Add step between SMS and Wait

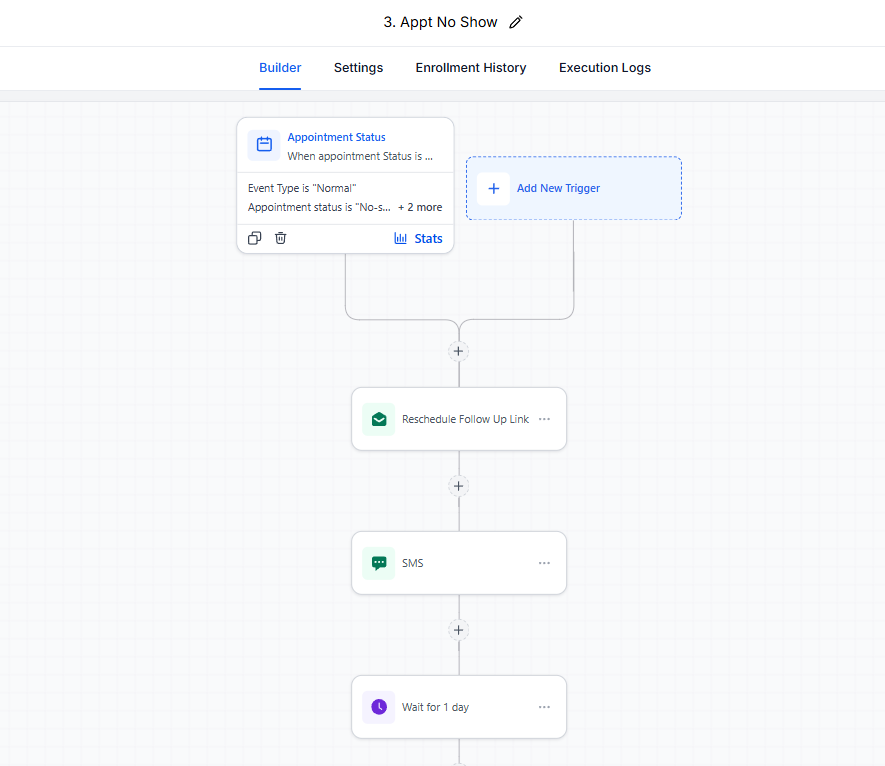(x=458, y=630)
